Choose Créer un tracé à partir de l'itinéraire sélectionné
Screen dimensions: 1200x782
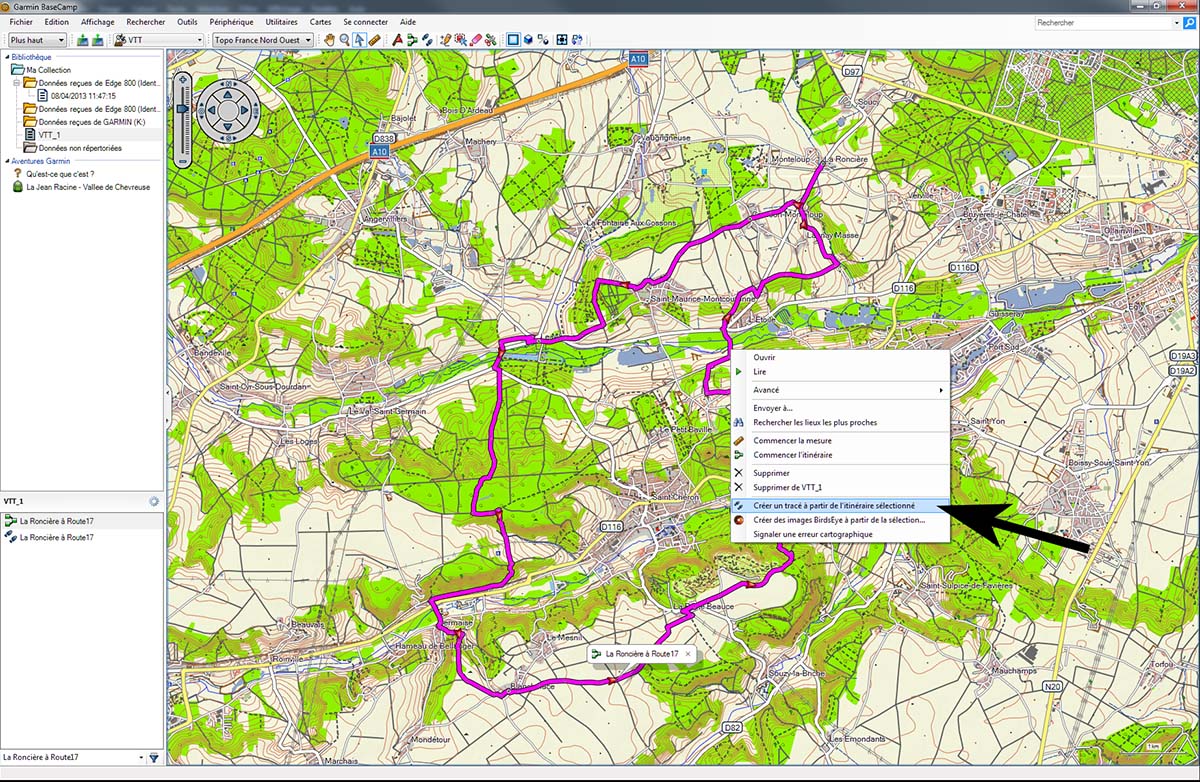pyautogui.click(x=840, y=506)
